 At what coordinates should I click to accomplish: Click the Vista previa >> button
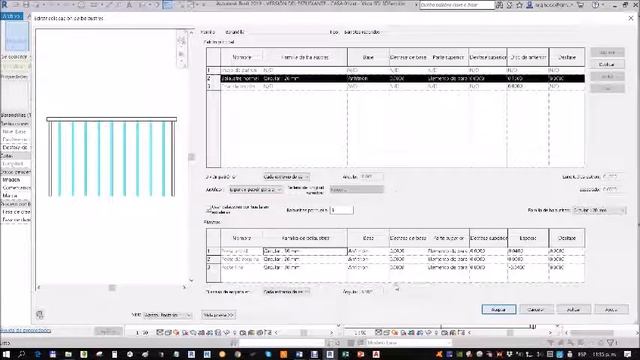tap(218, 315)
